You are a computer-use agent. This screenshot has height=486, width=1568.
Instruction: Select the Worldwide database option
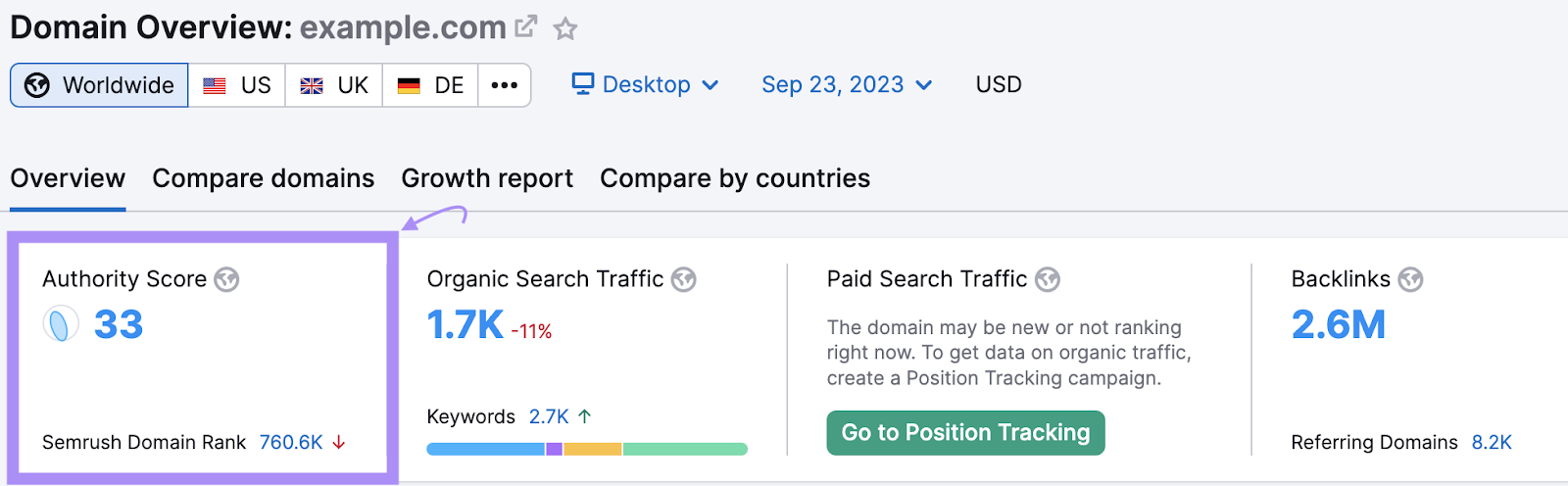pyautogui.click(x=99, y=85)
